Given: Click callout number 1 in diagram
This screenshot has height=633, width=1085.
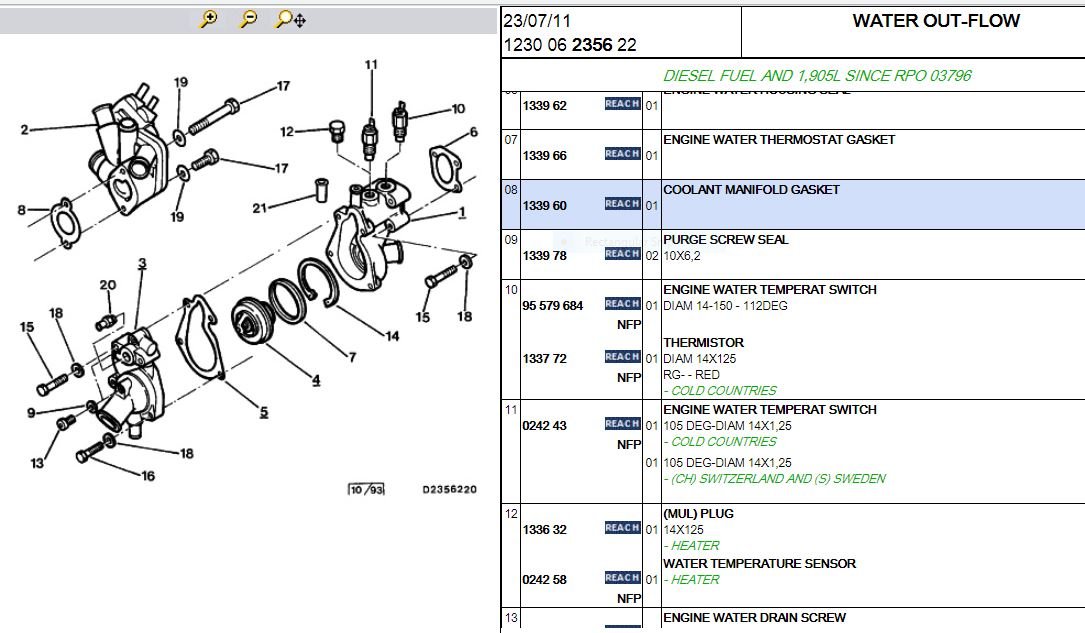Looking at the screenshot, I should 462,212.
